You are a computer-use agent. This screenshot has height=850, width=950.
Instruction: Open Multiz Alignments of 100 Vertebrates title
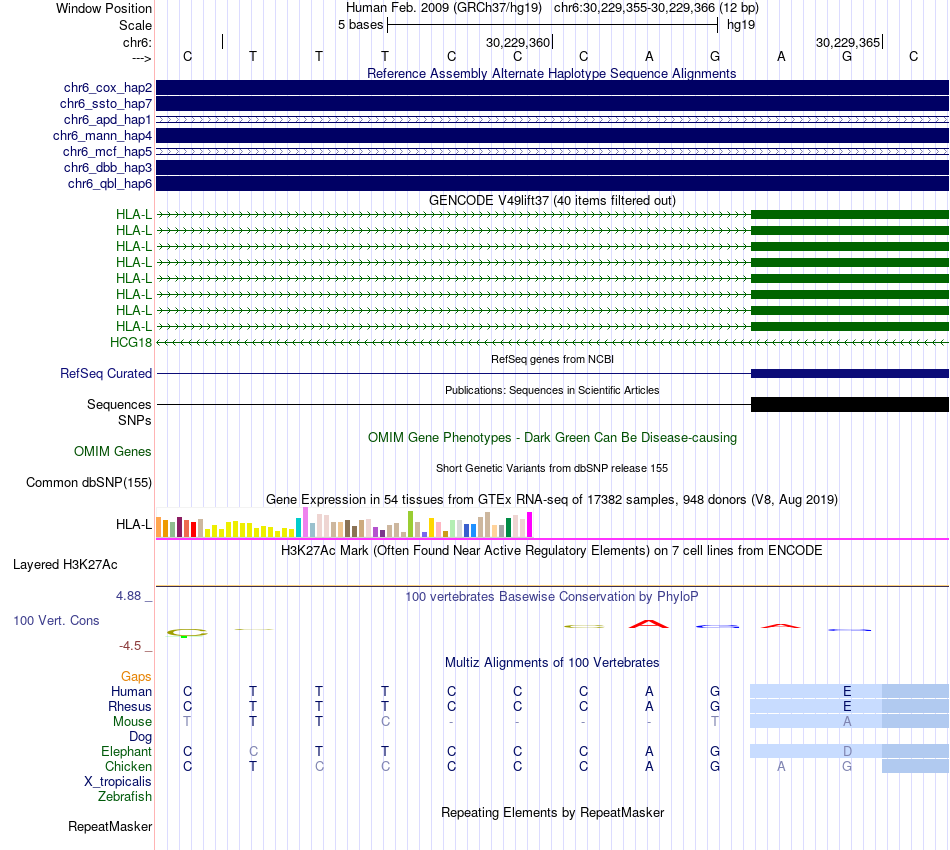tap(552, 663)
